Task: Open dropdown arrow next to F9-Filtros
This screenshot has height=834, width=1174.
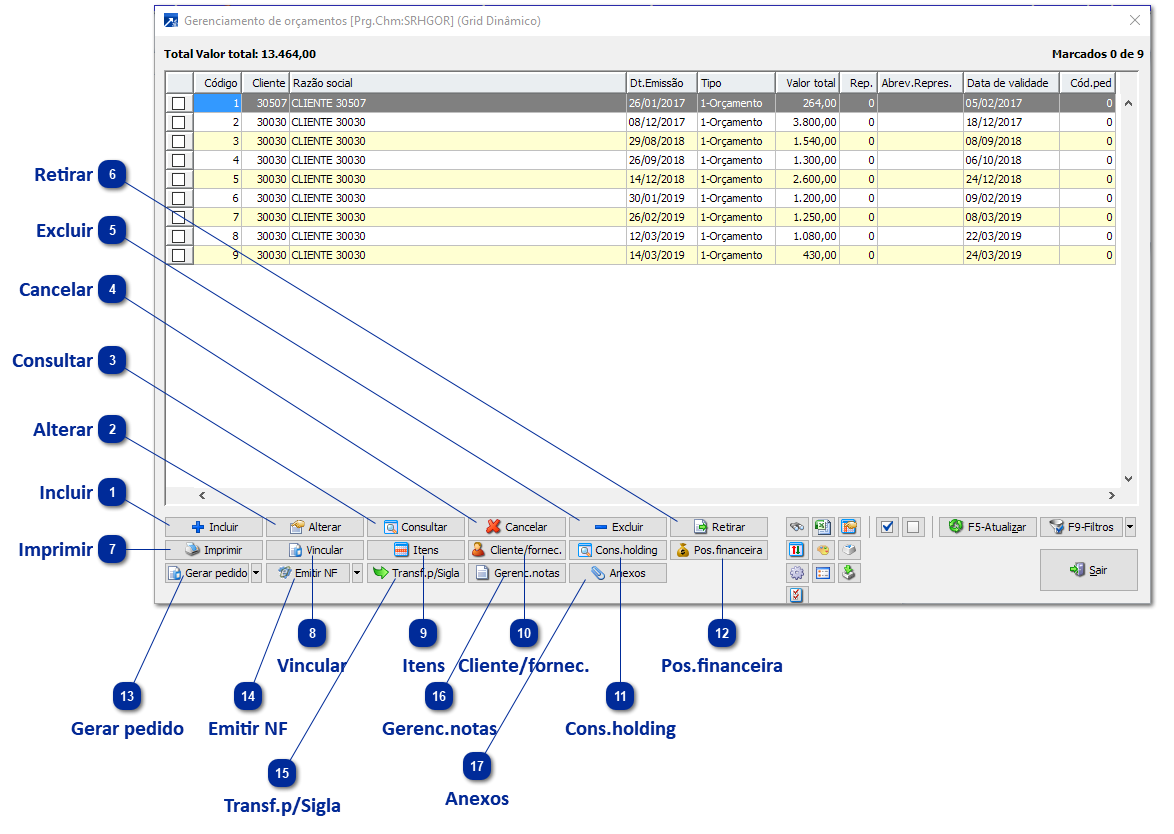Action: point(1130,527)
